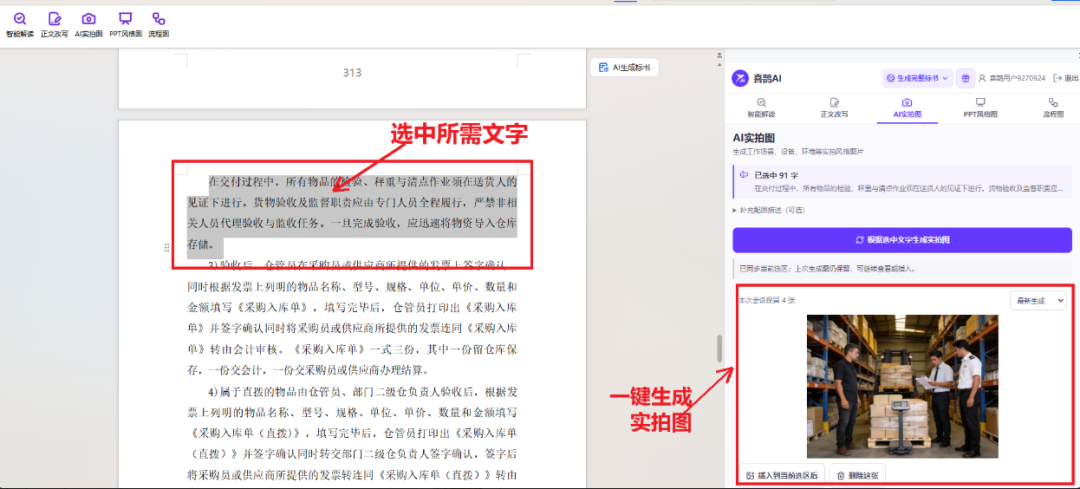Open user profile 喜鹊用户9270924

click(1012, 79)
